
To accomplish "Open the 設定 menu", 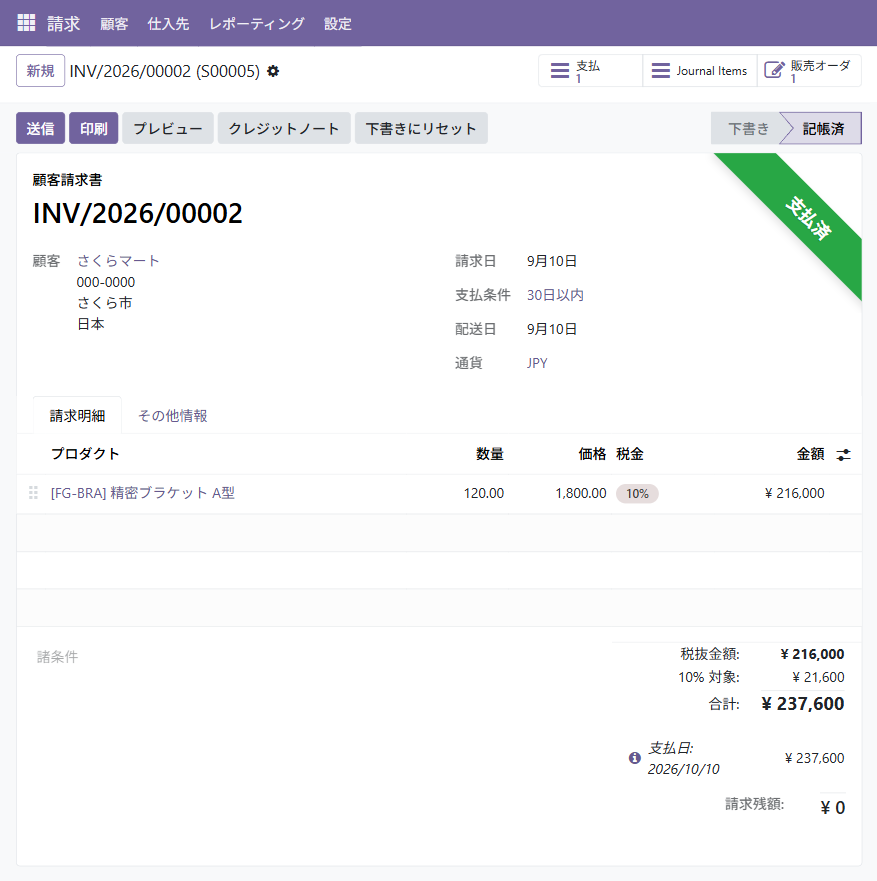I will pos(338,24).
